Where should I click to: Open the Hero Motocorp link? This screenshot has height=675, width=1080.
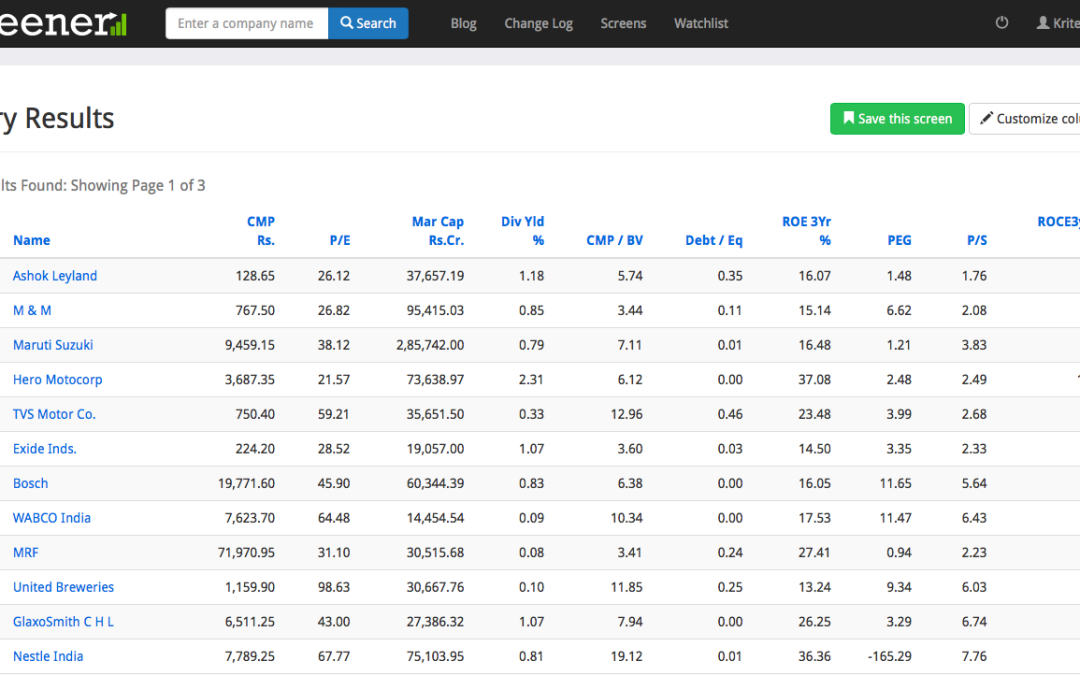point(58,380)
